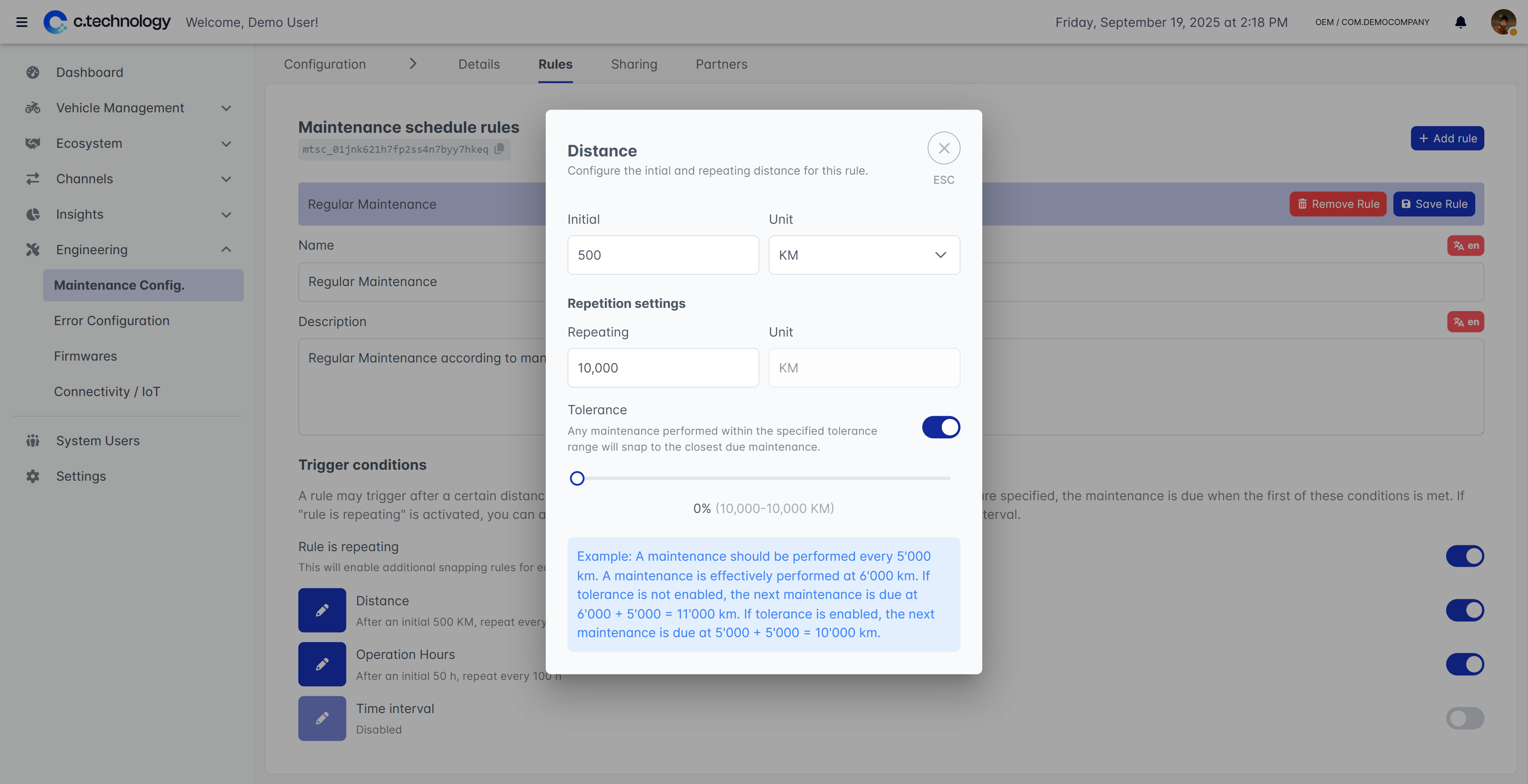Click the Save Rule button
The width and height of the screenshot is (1528, 784).
pos(1434,204)
